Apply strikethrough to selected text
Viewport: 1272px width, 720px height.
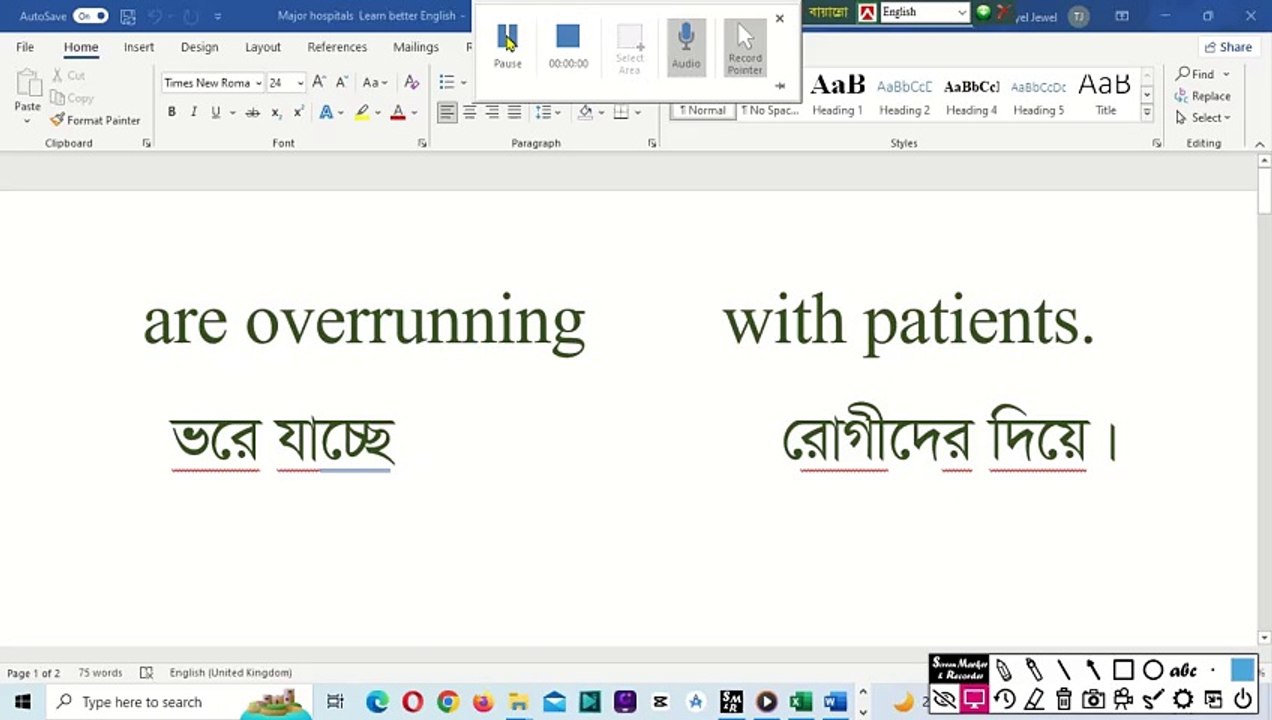pyautogui.click(x=252, y=112)
